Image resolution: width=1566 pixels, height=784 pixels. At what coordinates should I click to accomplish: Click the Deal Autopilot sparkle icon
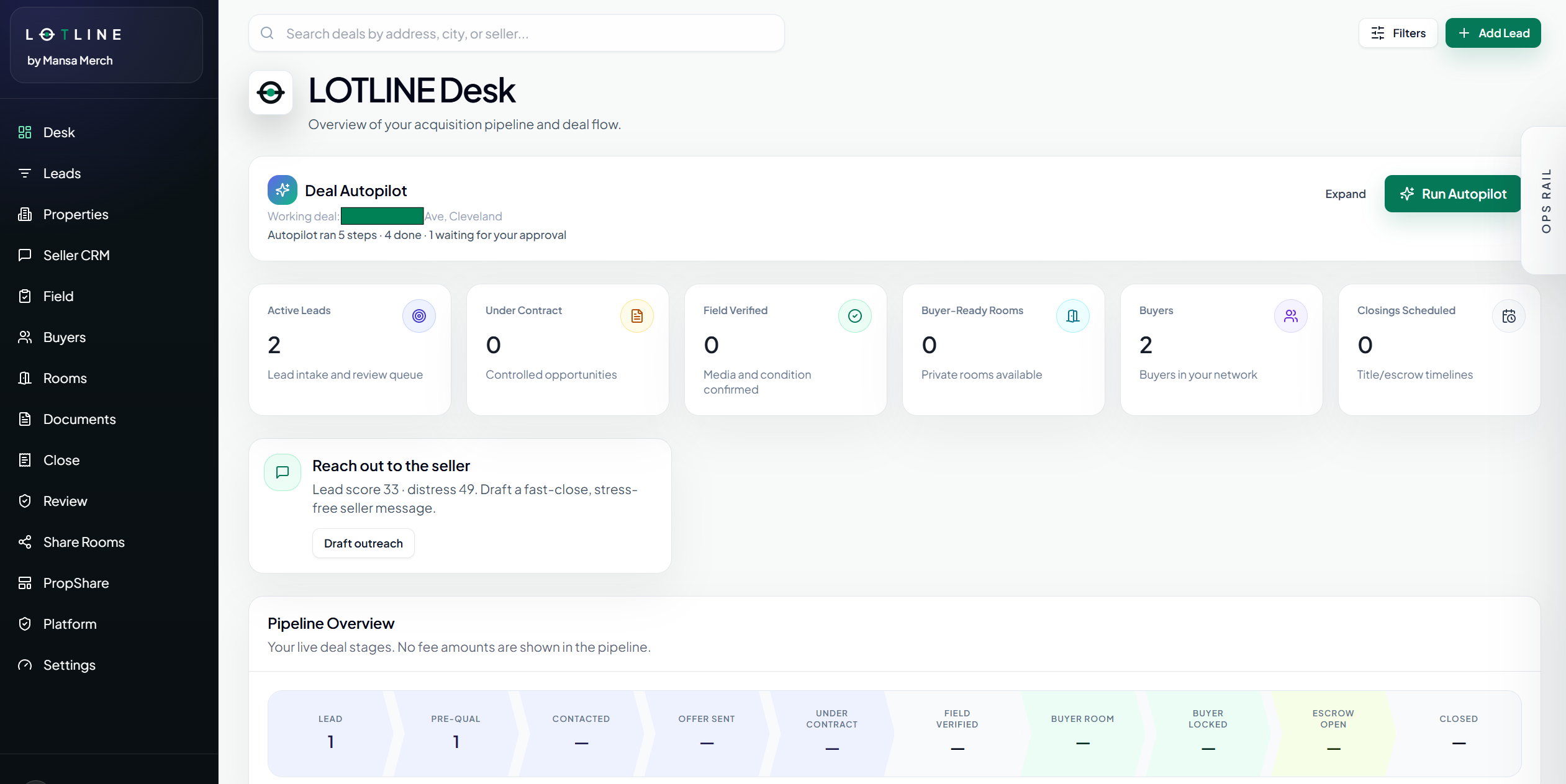(283, 190)
